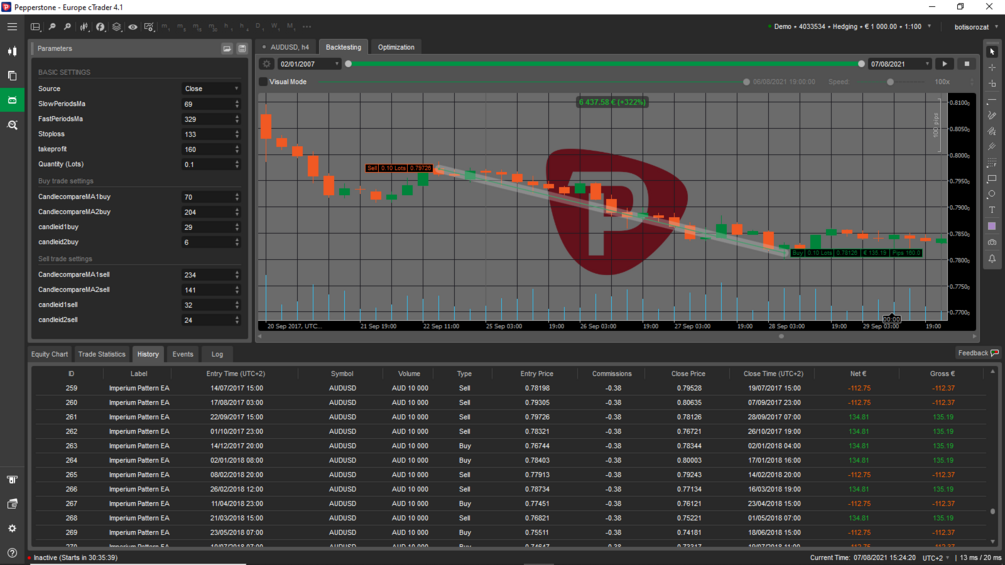Select the ellipse shape tool

point(992,194)
